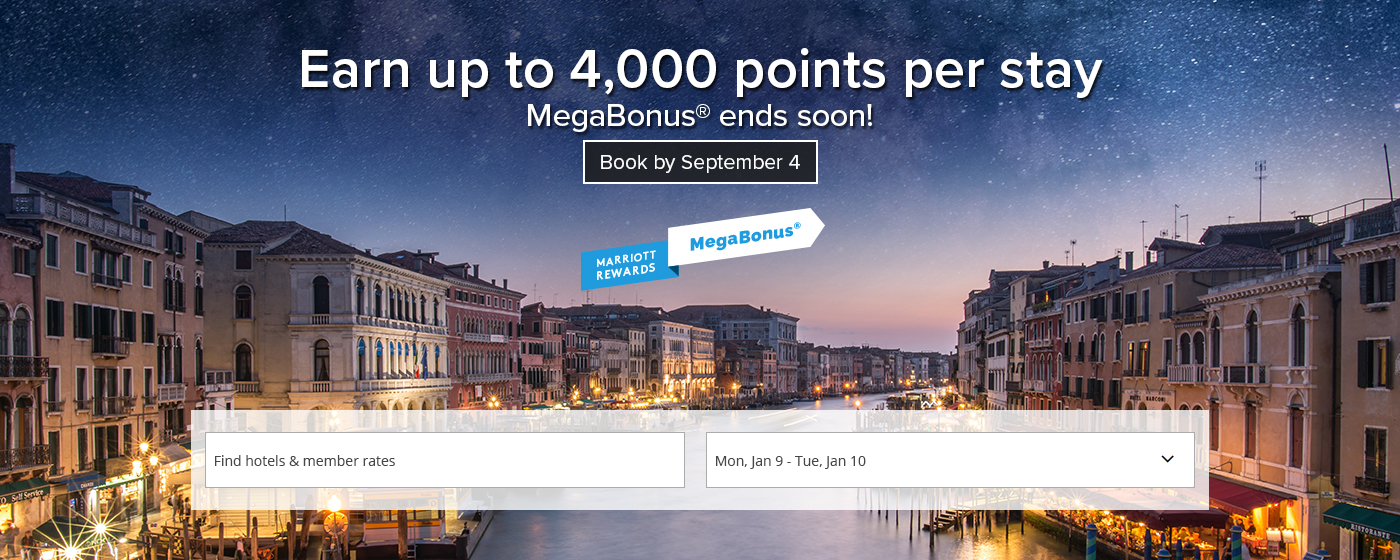Click the white MegaBonus tag logo
The height and width of the screenshot is (560, 1400).
[x=745, y=236]
